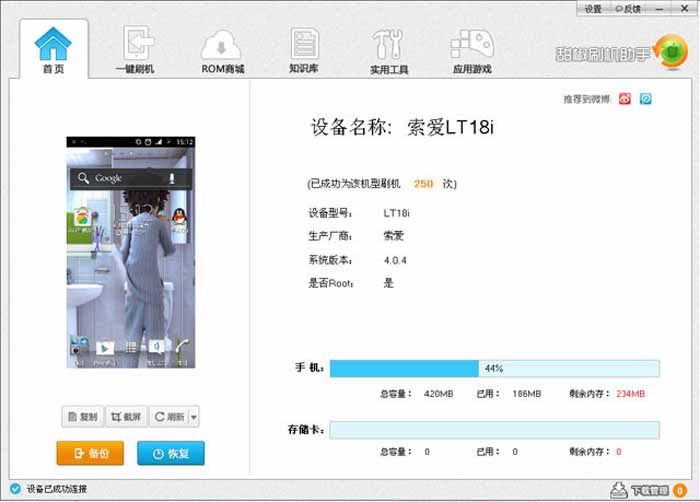Take a screenshot with 截屏 button
This screenshot has height=502, width=700.
127,416
